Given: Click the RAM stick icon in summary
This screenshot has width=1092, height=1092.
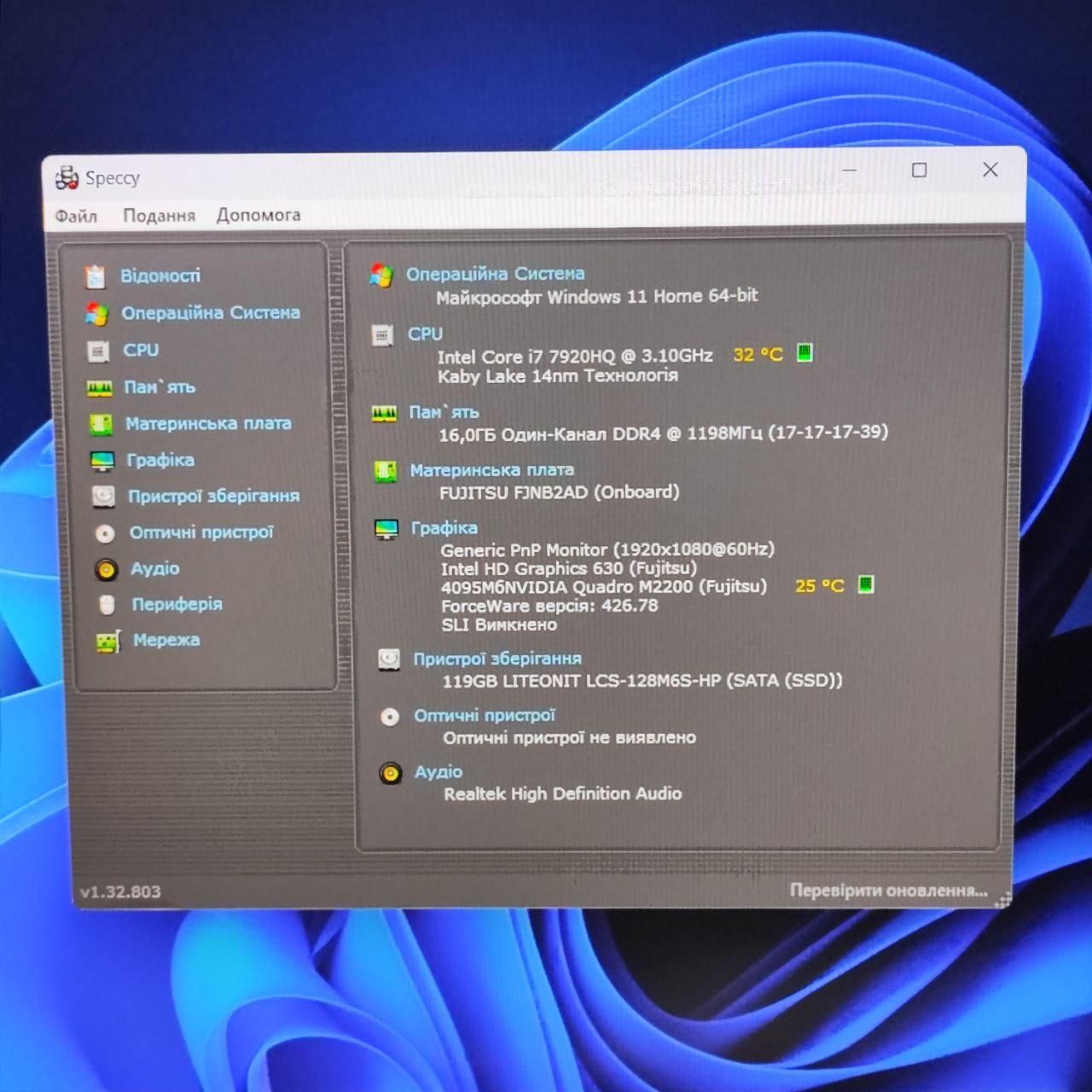Looking at the screenshot, I should 384,414.
